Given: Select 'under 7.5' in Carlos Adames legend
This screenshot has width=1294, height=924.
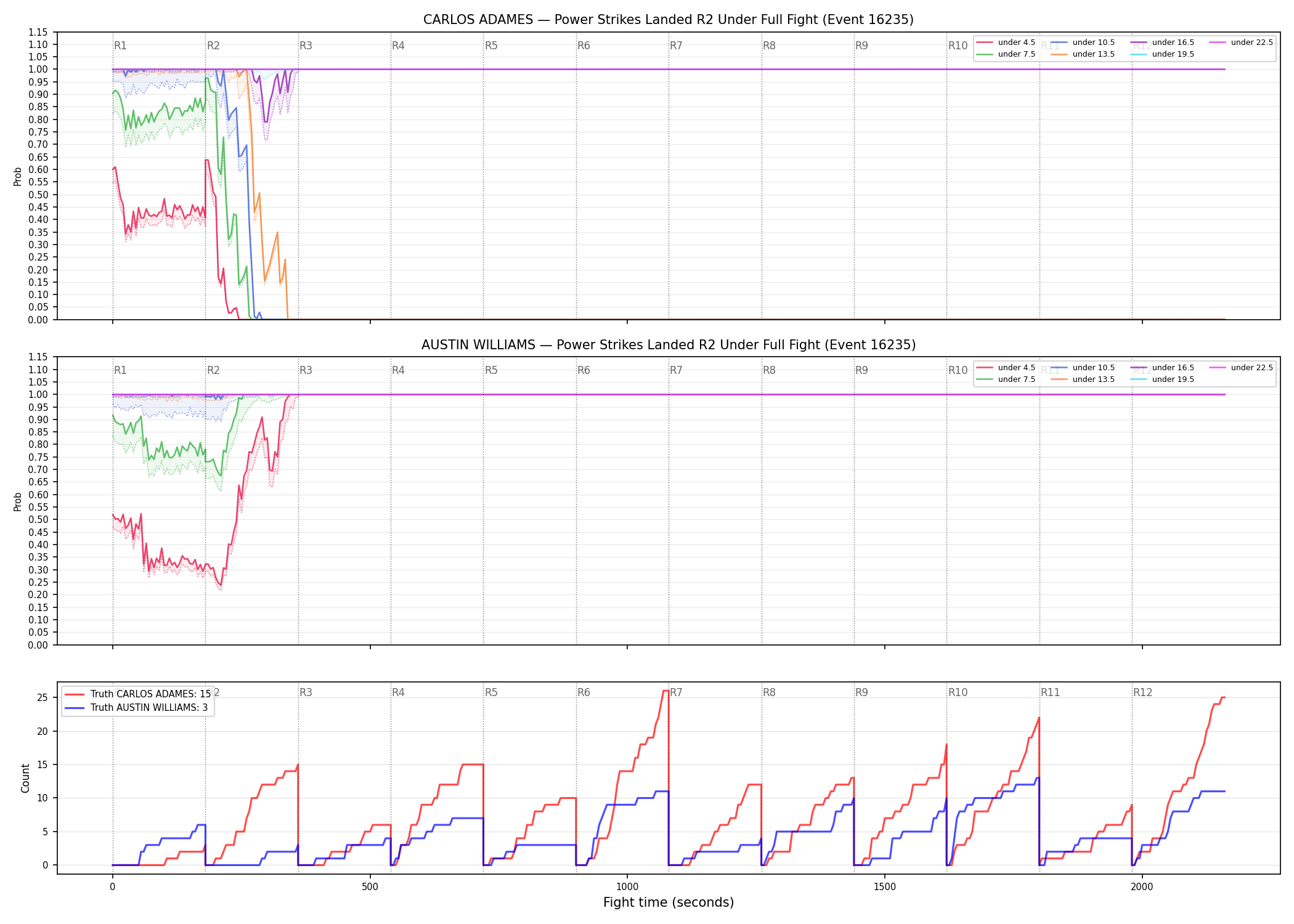Looking at the screenshot, I should [1006, 54].
